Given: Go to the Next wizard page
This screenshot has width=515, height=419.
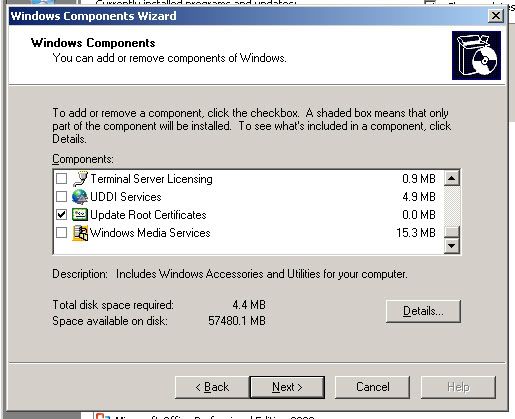Looking at the screenshot, I should [287, 387].
